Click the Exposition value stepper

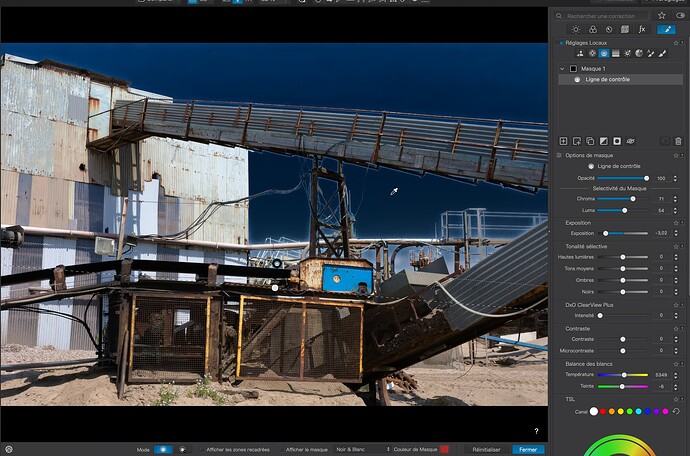point(675,233)
